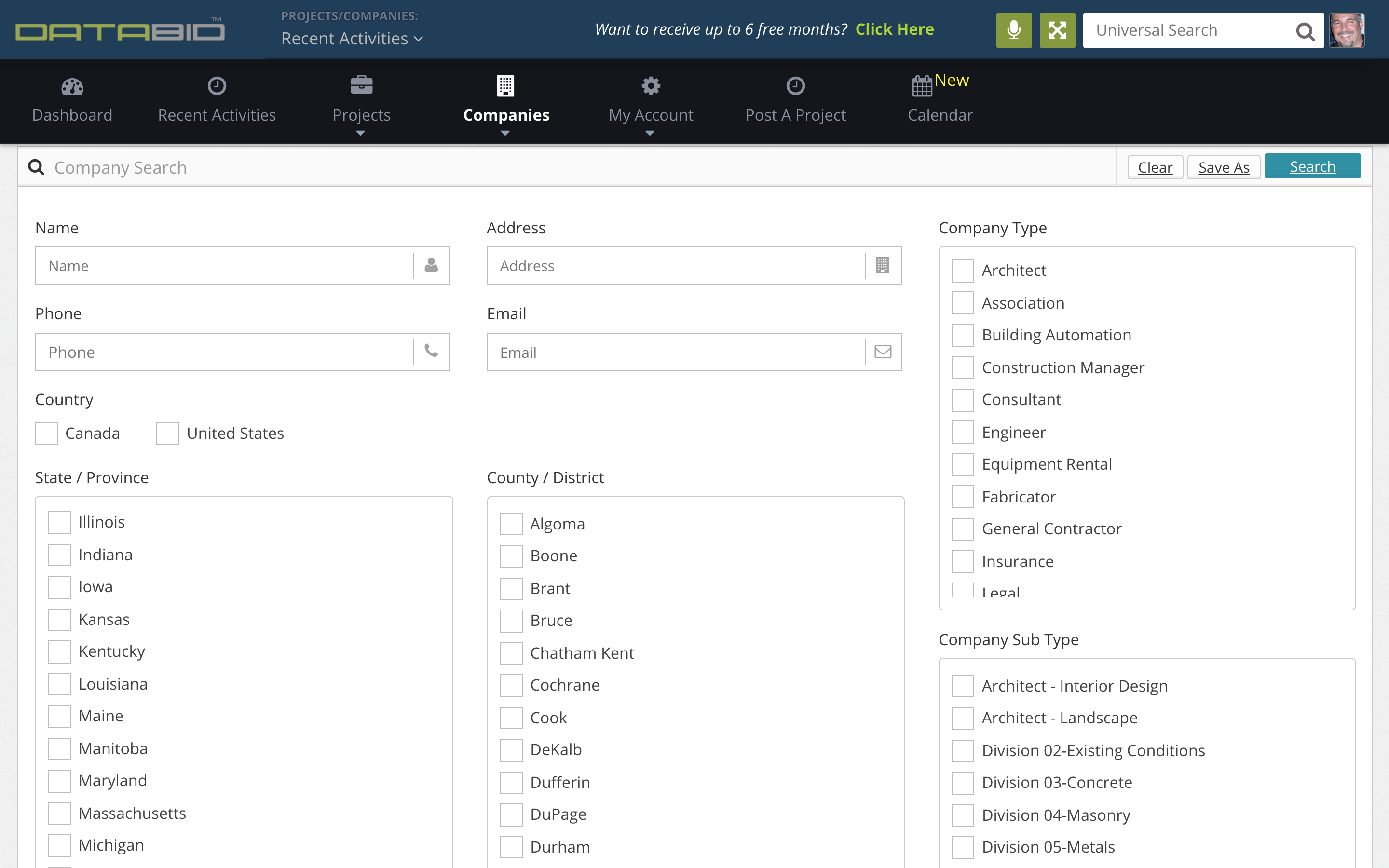Check the United States checkbox
The height and width of the screenshot is (868, 1389).
(168, 434)
